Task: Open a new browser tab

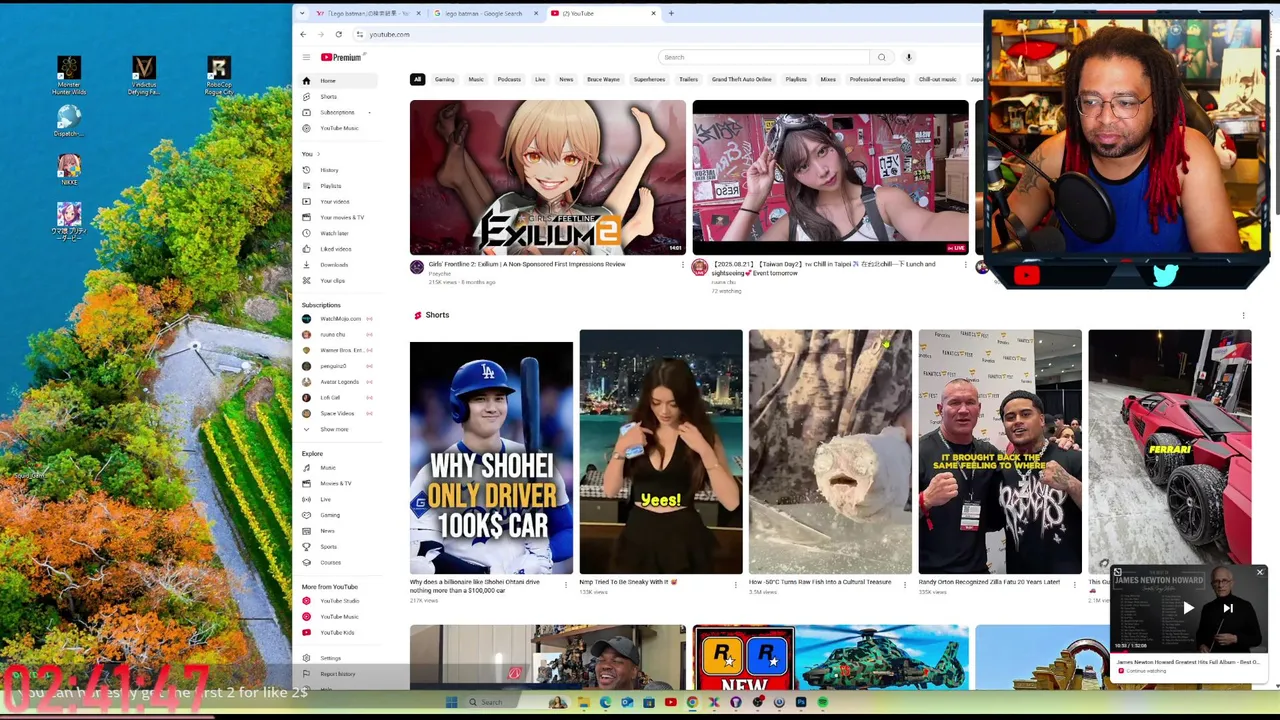Action: (x=671, y=13)
